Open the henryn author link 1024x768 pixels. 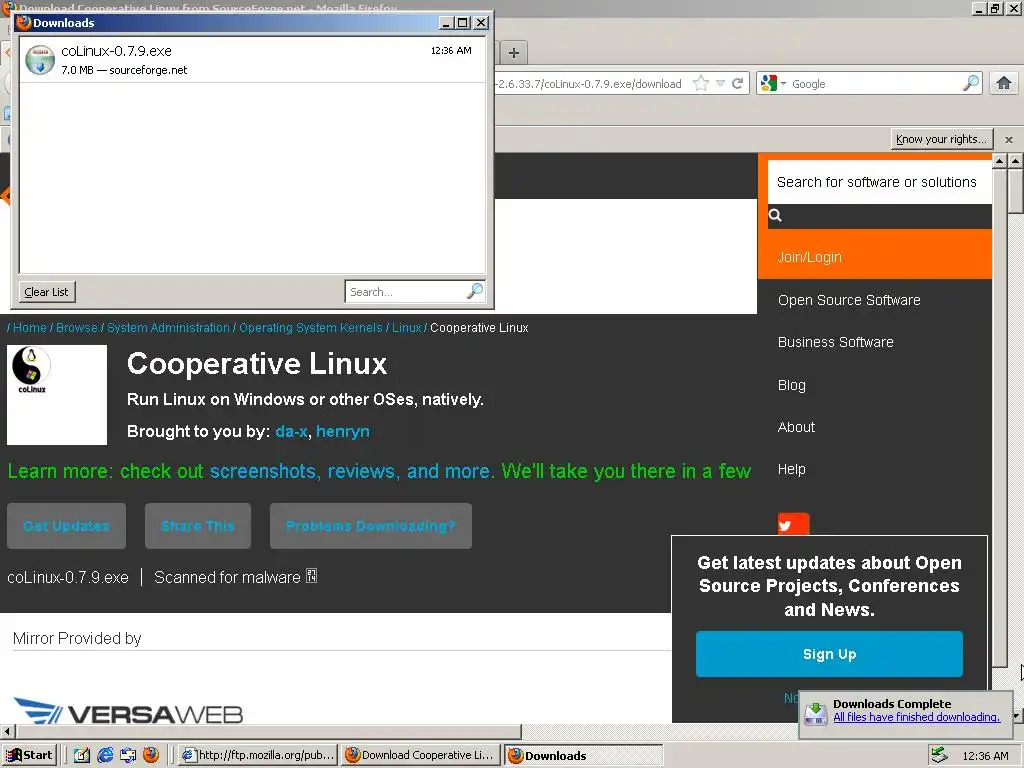343,432
